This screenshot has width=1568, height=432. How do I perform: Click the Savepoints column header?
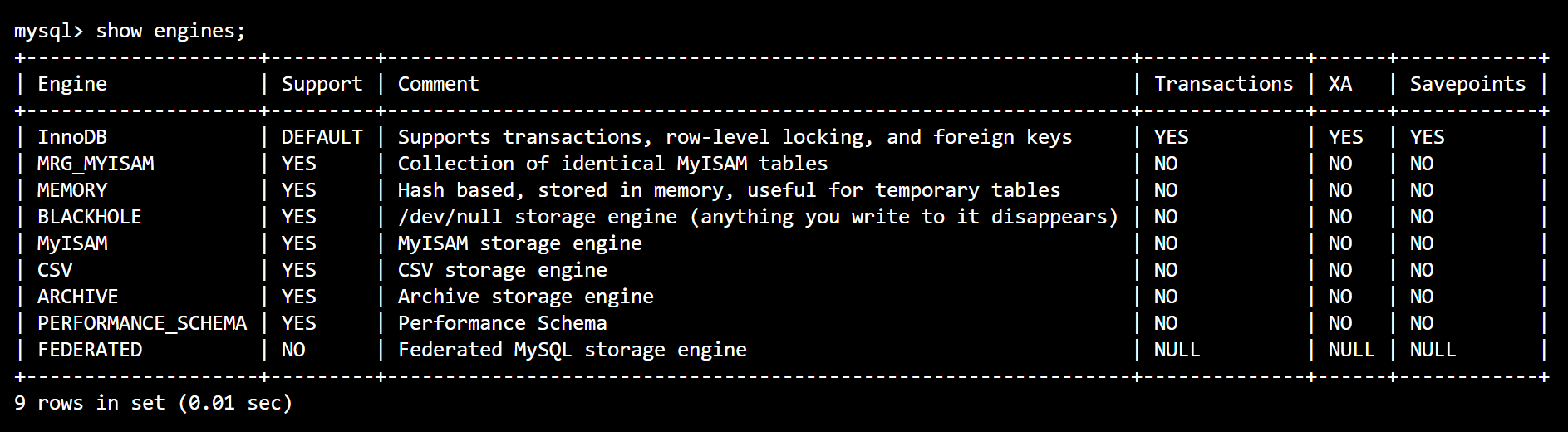(1467, 84)
